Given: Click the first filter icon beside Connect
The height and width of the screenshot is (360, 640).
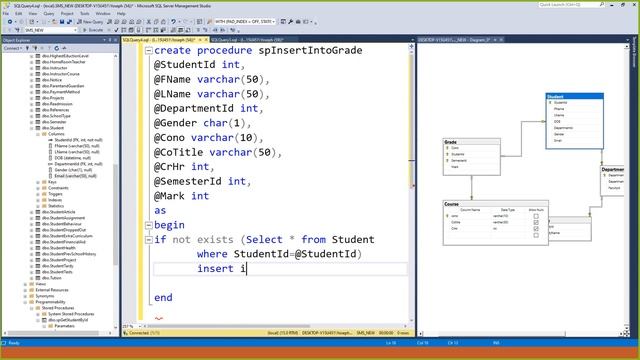Looking at the screenshot, I should tap(28, 48).
